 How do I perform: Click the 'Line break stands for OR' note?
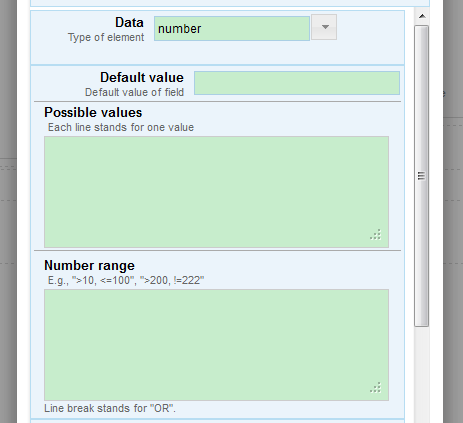[110, 408]
